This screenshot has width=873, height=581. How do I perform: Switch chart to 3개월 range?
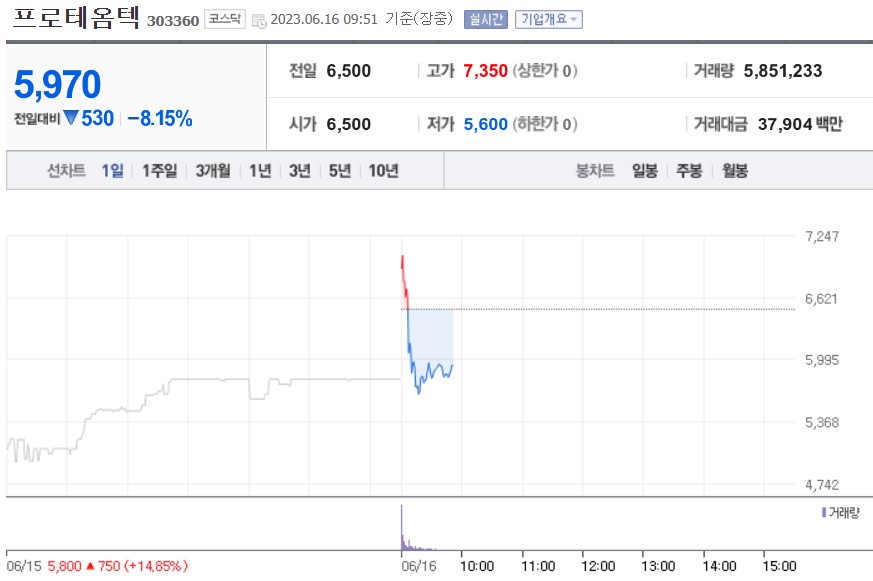pos(213,170)
